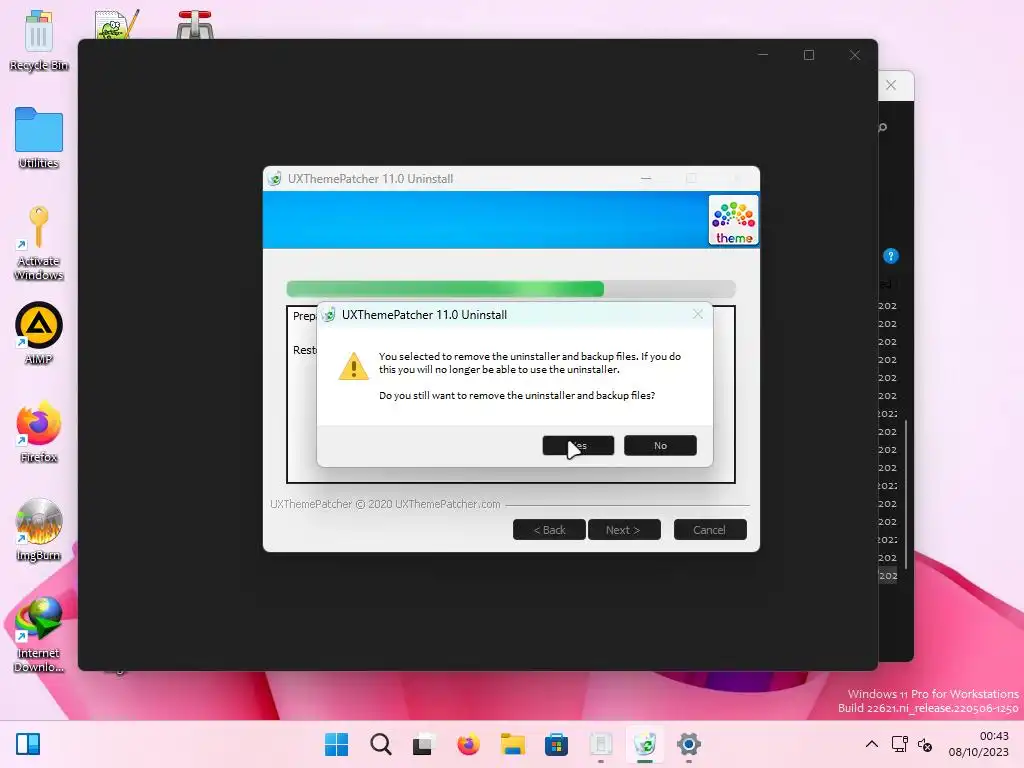Close the large dark window
1024x768 pixels.
pos(855,56)
